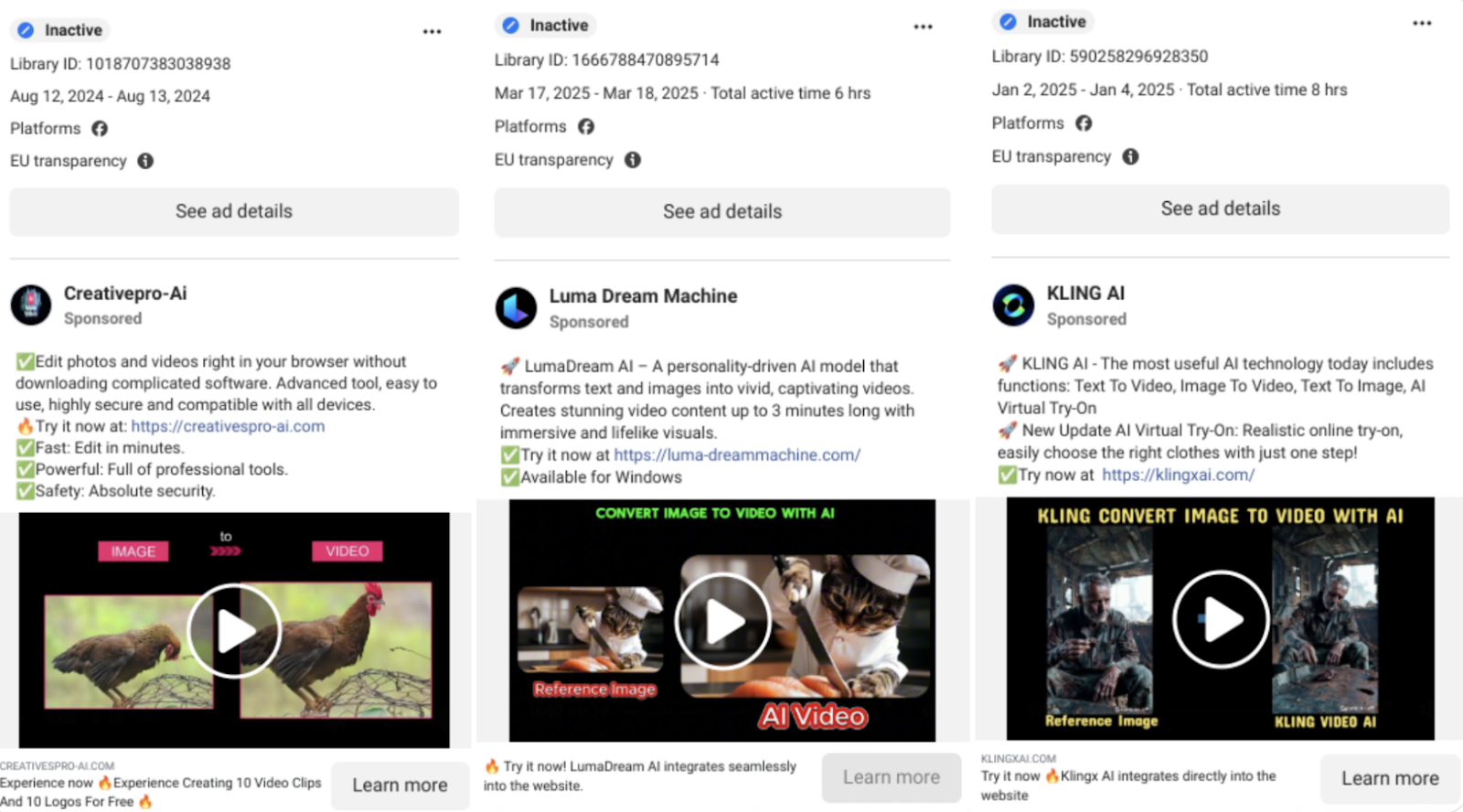See ad details for KLING AI ad
Viewport: 1463px width, 812px height.
(1220, 209)
